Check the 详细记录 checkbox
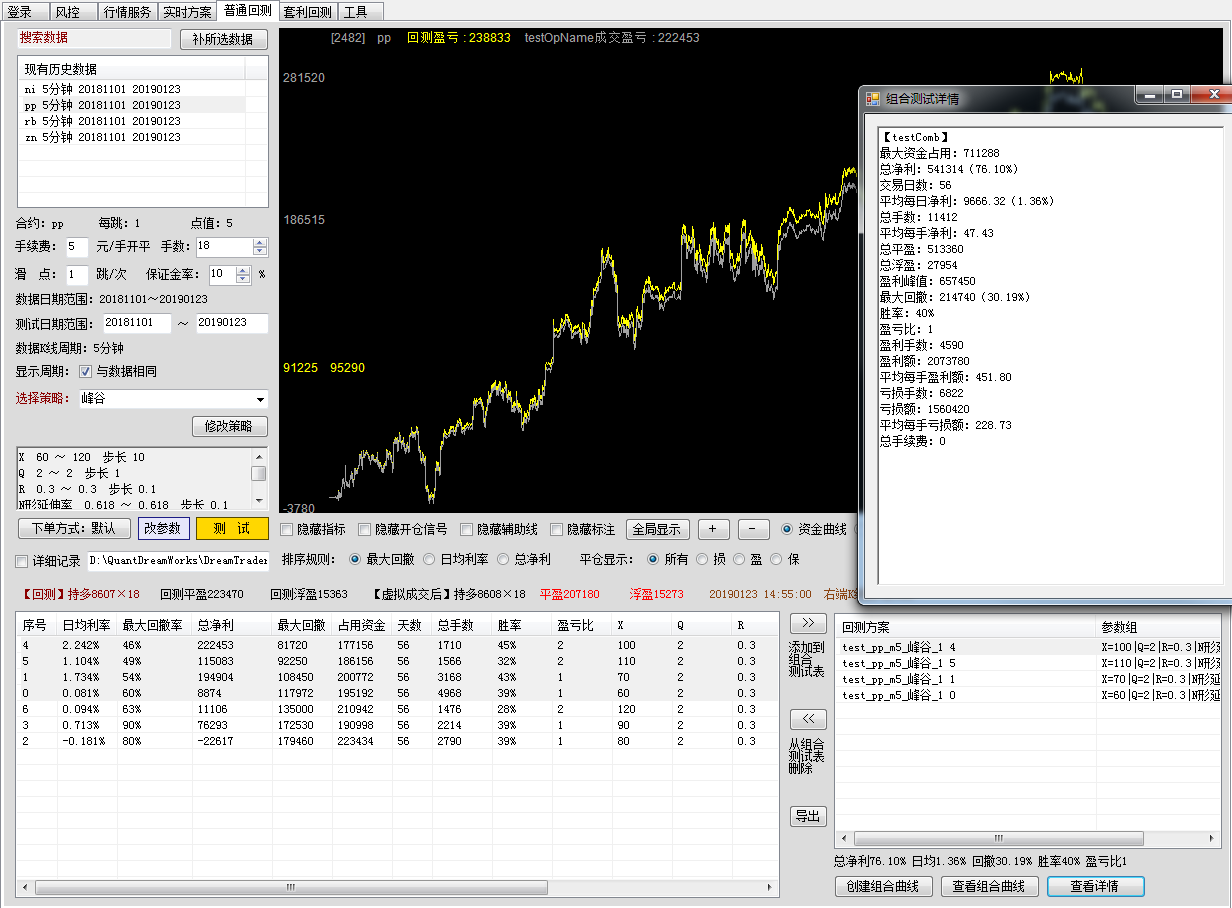 tap(22, 562)
